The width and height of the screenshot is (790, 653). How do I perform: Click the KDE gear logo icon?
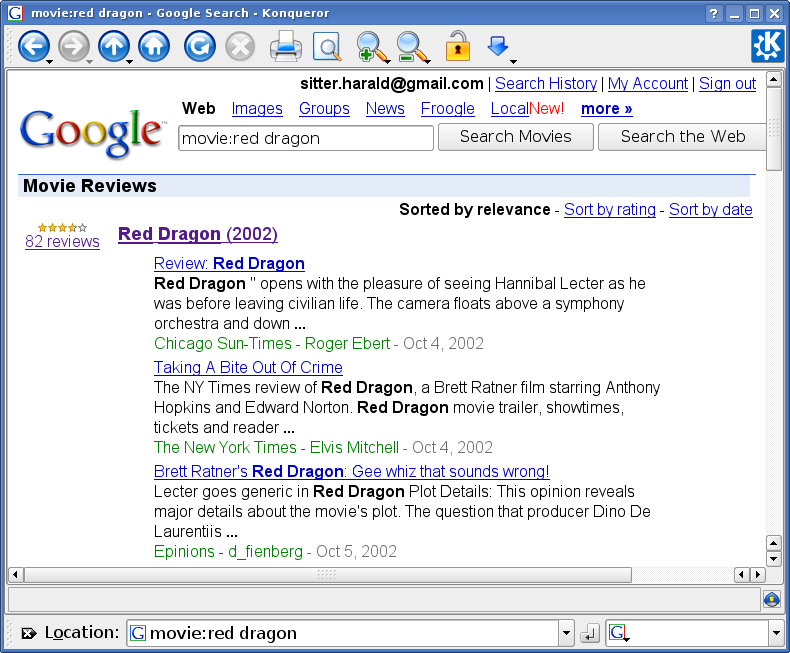[768, 46]
